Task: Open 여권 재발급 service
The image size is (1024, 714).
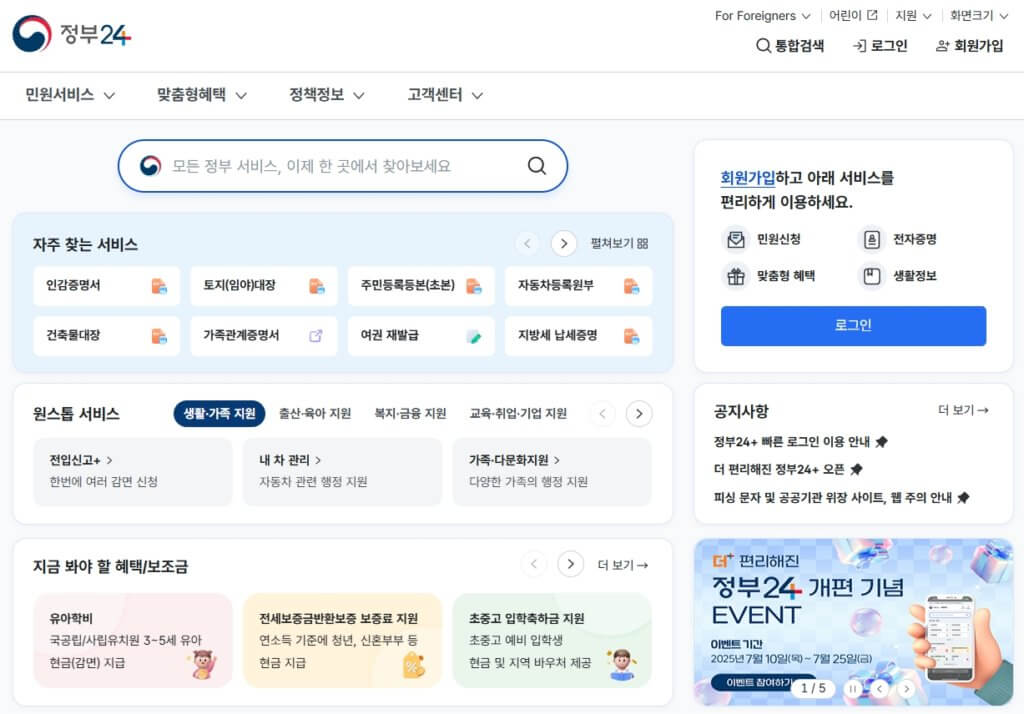Action: pos(421,336)
